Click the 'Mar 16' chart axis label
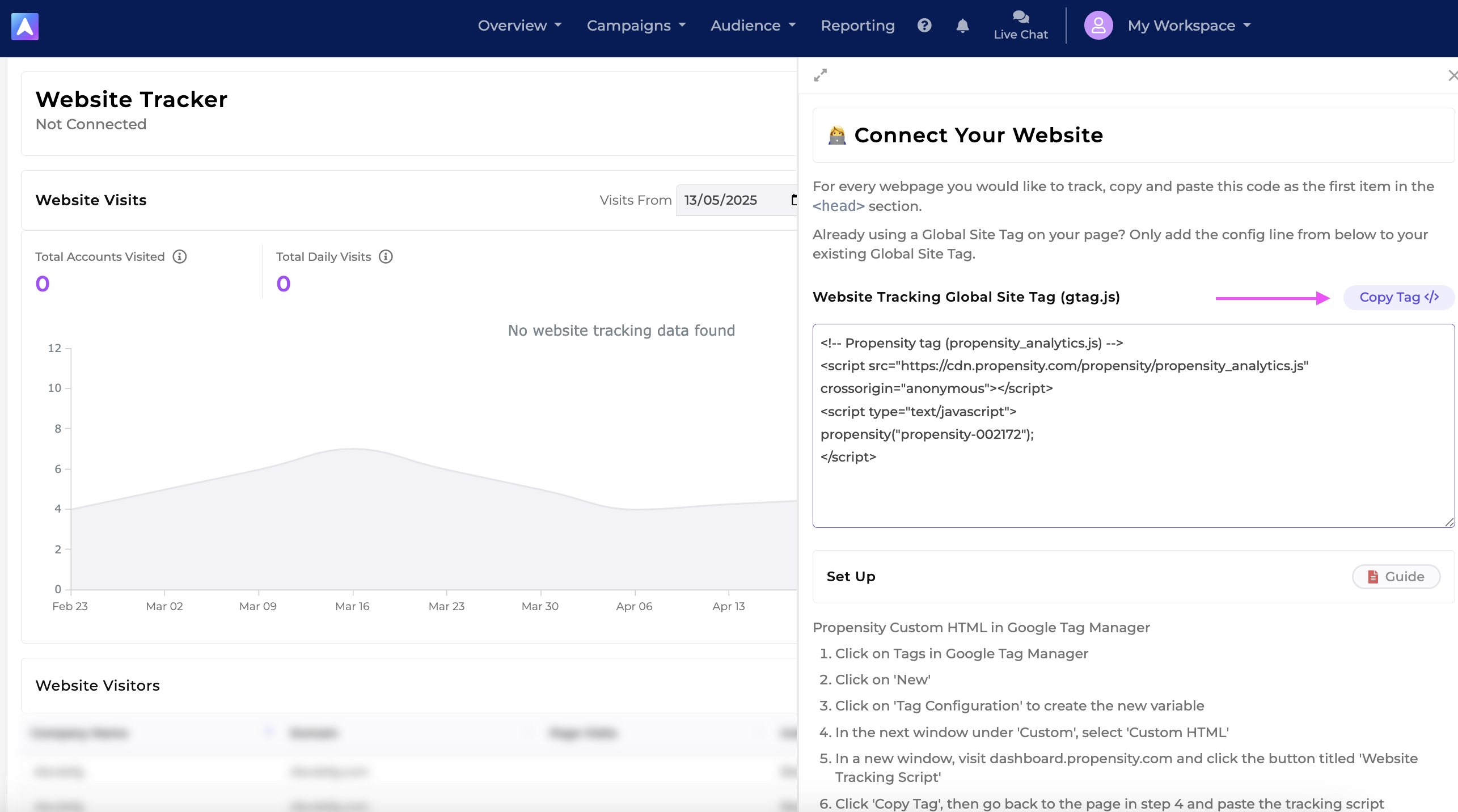Image resolution: width=1458 pixels, height=812 pixels. click(x=352, y=606)
